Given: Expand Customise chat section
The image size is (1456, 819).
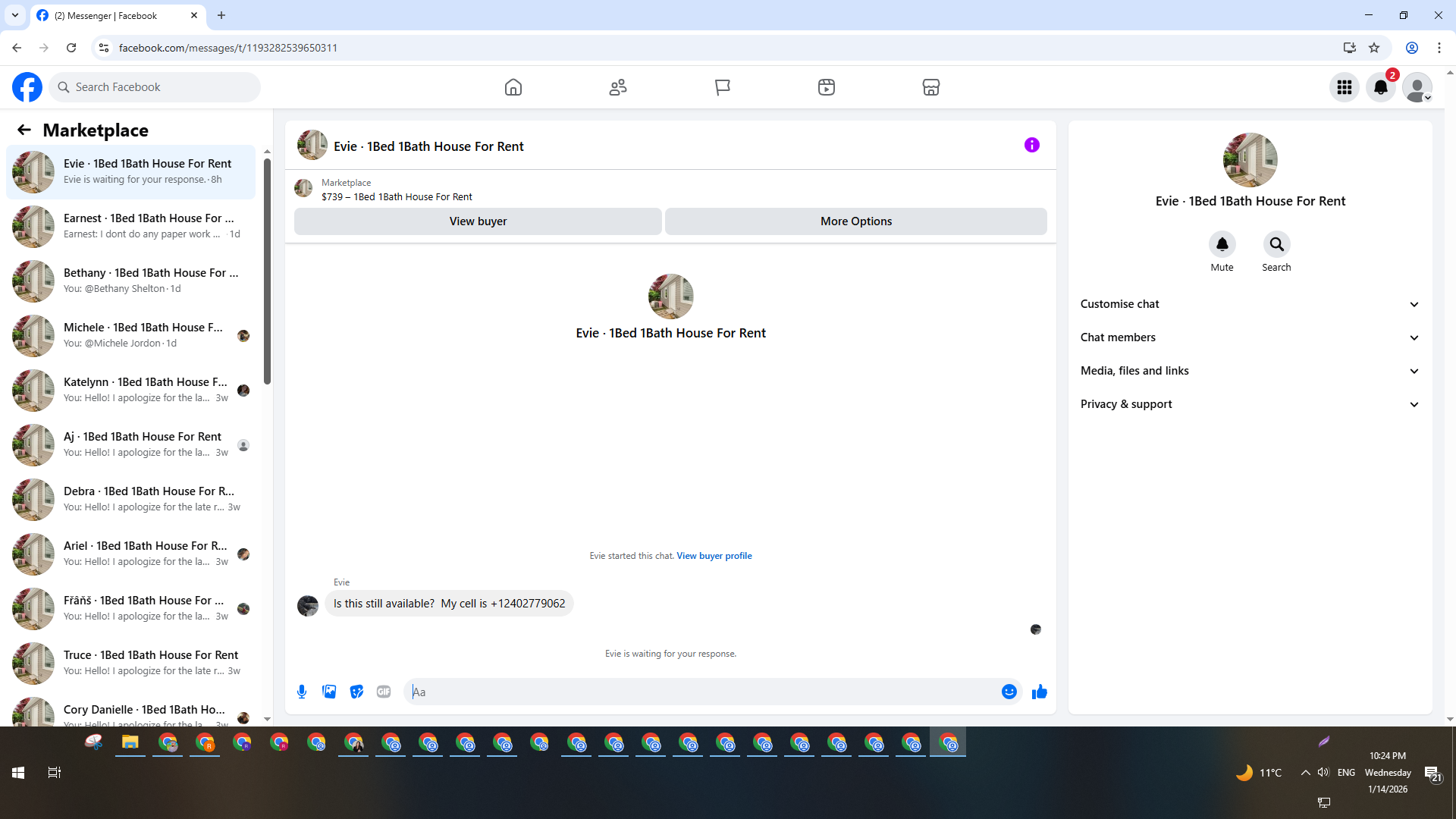Looking at the screenshot, I should coord(1250,304).
